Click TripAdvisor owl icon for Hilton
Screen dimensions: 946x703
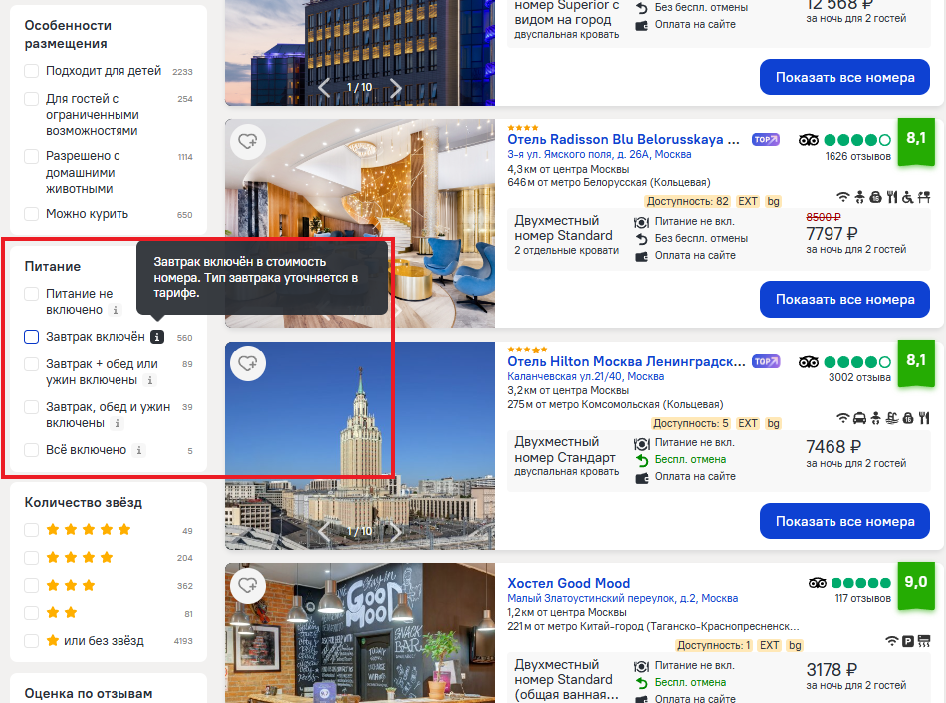[x=809, y=362]
